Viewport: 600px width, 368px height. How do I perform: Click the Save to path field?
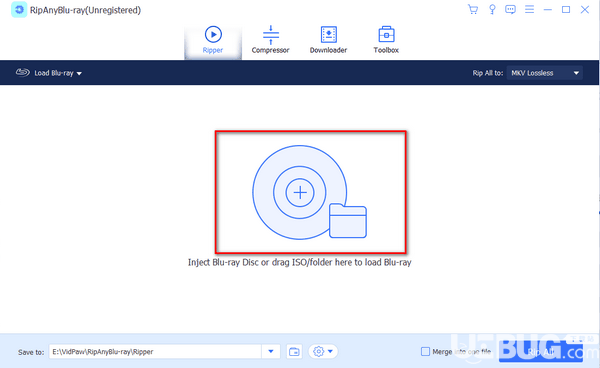tap(155, 352)
